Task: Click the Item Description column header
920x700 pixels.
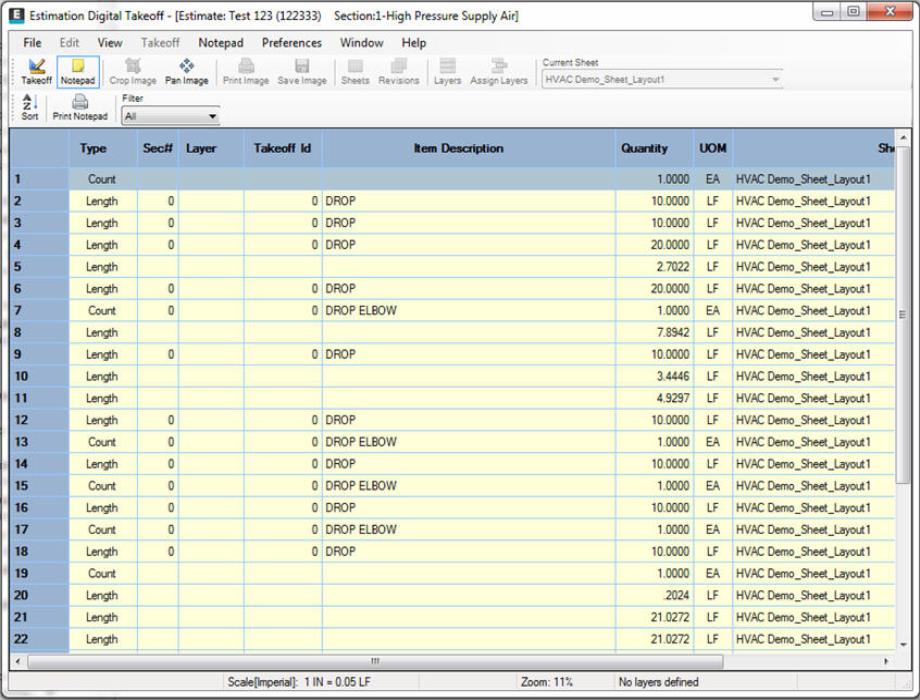Action: click(458, 148)
